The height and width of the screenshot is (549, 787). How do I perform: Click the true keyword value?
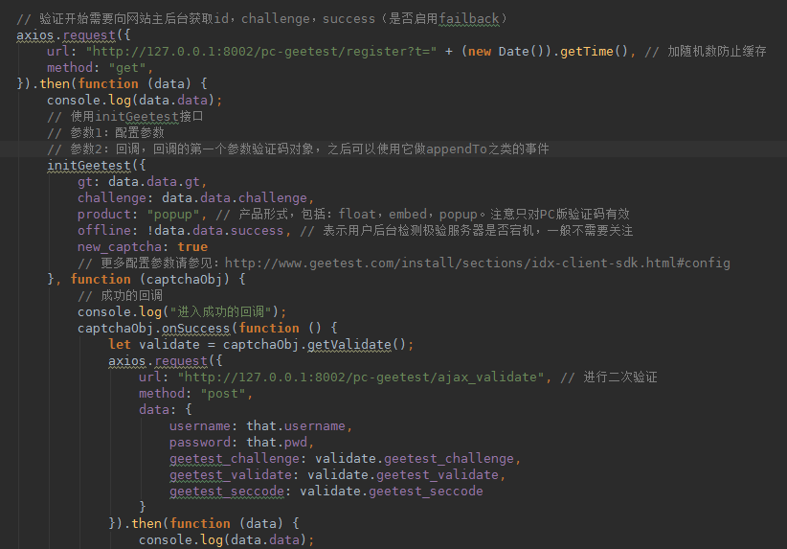192,247
